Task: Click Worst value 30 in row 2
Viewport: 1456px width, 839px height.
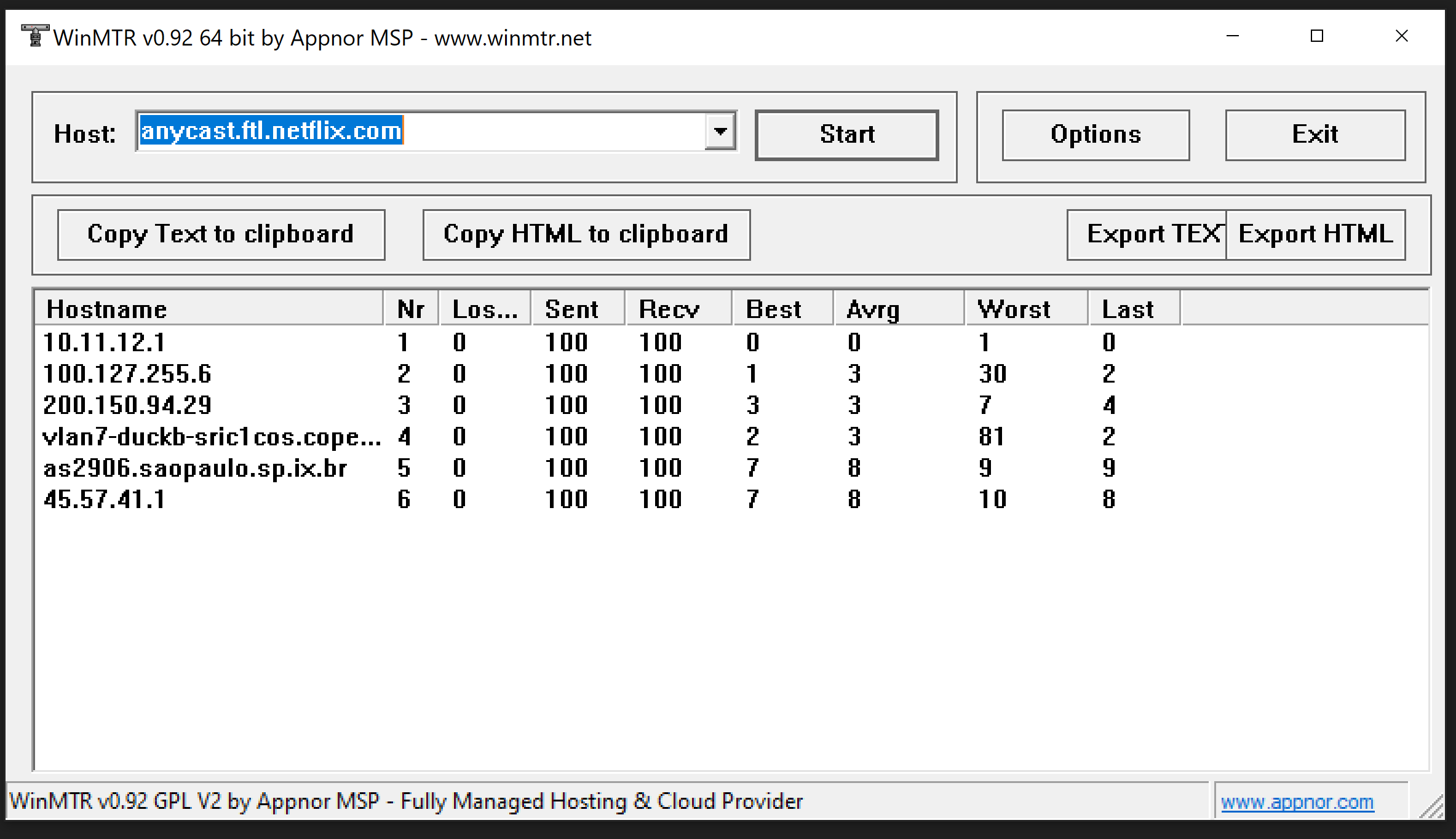Action: [993, 374]
